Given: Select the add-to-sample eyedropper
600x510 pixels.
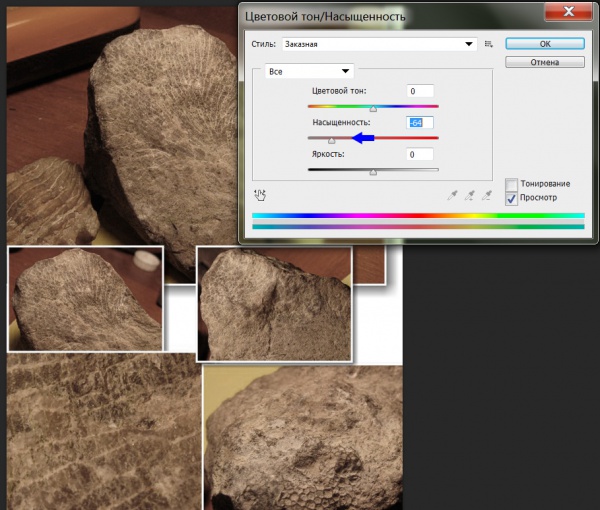Looking at the screenshot, I should 469,195.
